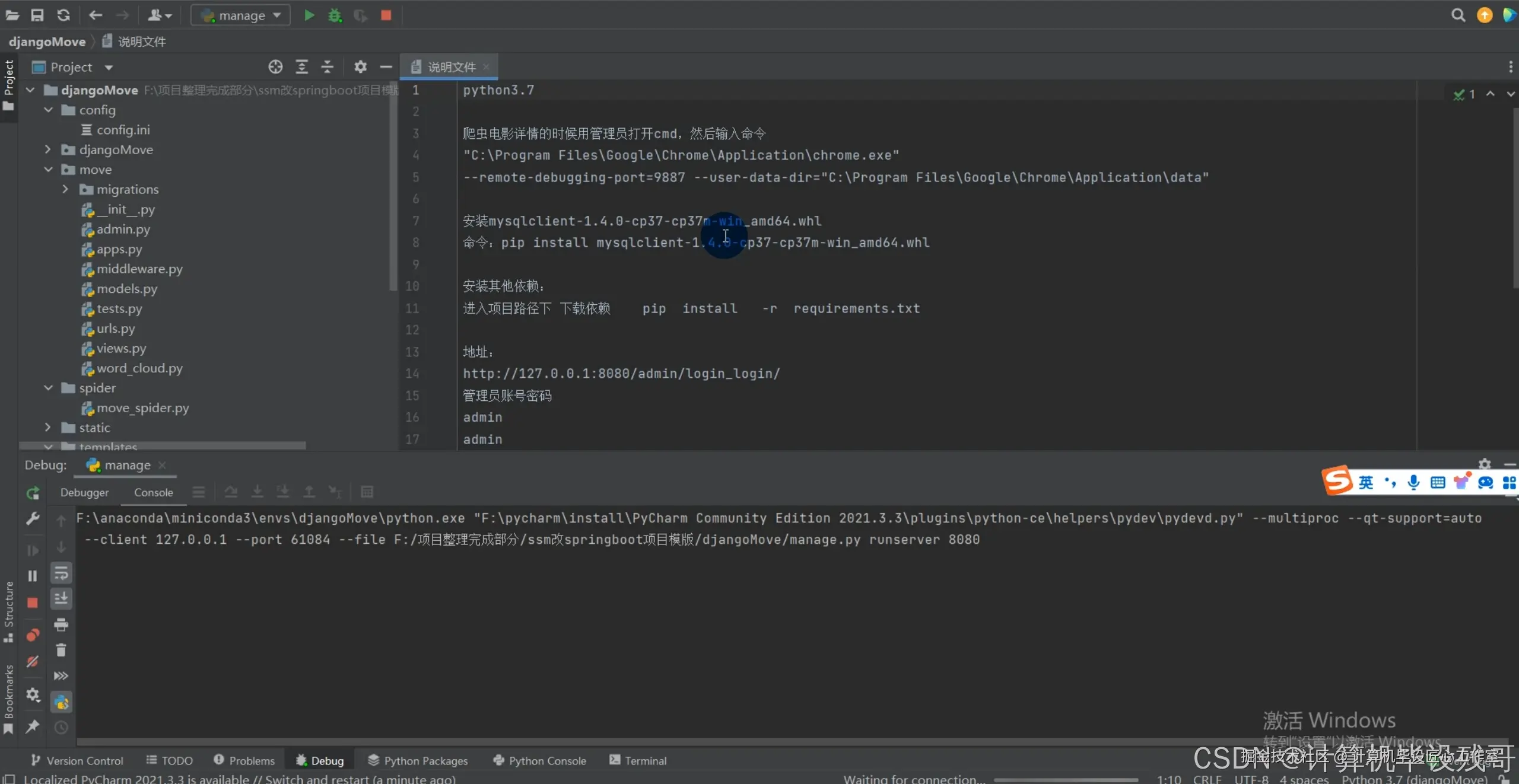
Task: Click the green Run button in toolbar
Action: [x=309, y=15]
